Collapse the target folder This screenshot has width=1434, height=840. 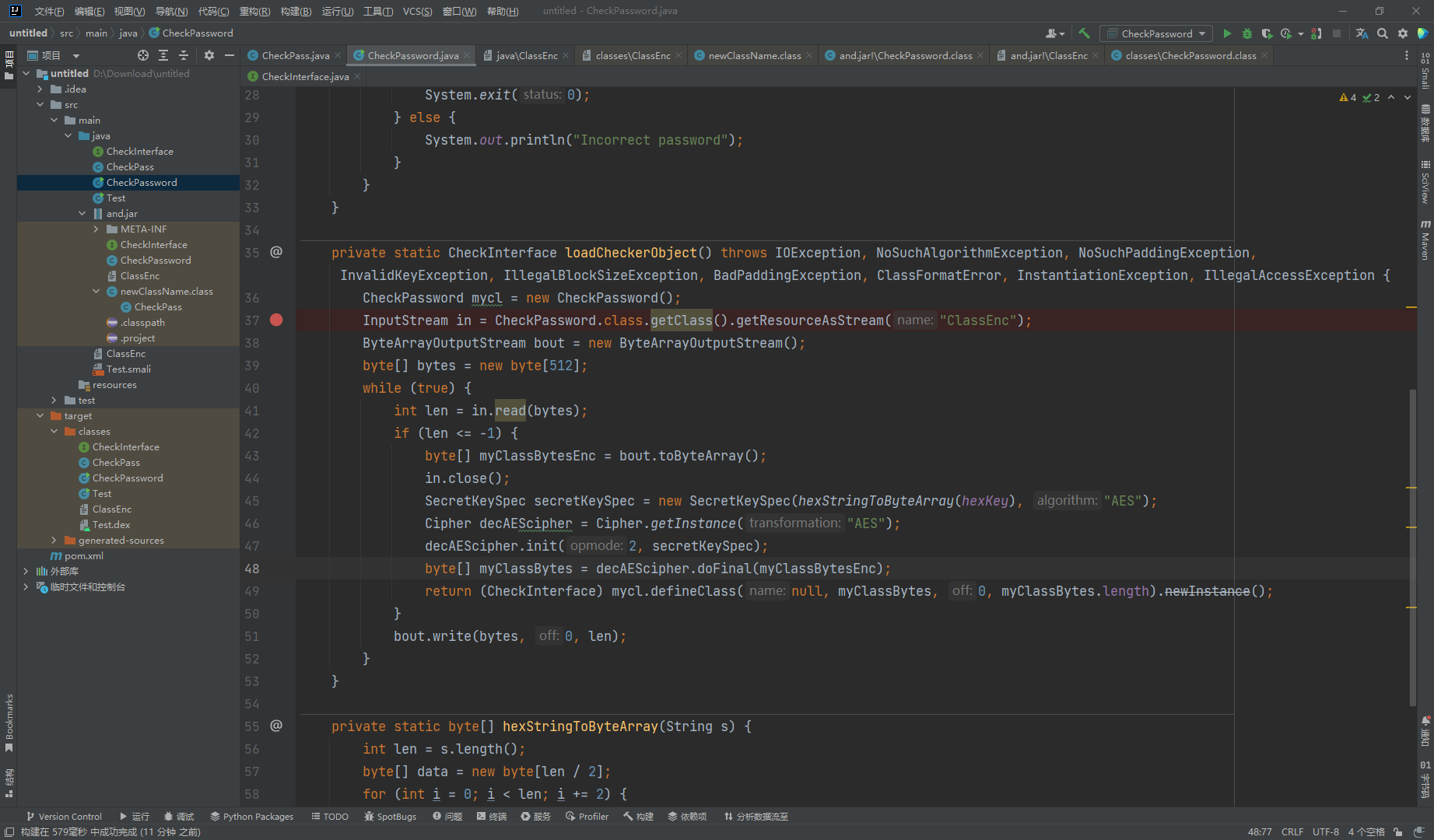click(40, 416)
